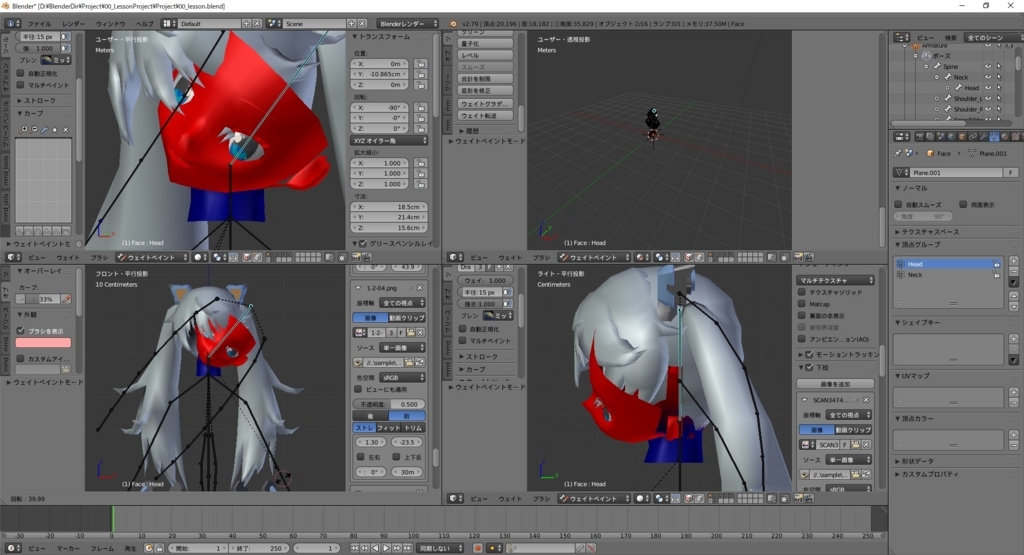Toggle マルチペイント in top-left tool panel
Image resolution: width=1024 pixels, height=555 pixels.
[21, 85]
